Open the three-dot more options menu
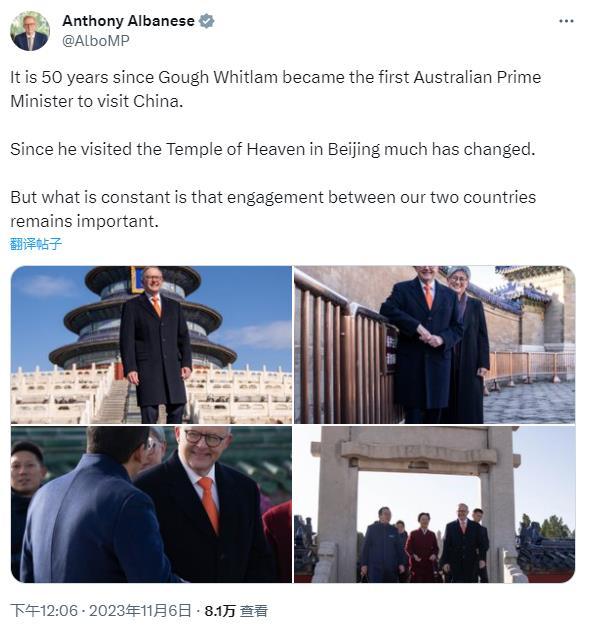 coord(566,21)
